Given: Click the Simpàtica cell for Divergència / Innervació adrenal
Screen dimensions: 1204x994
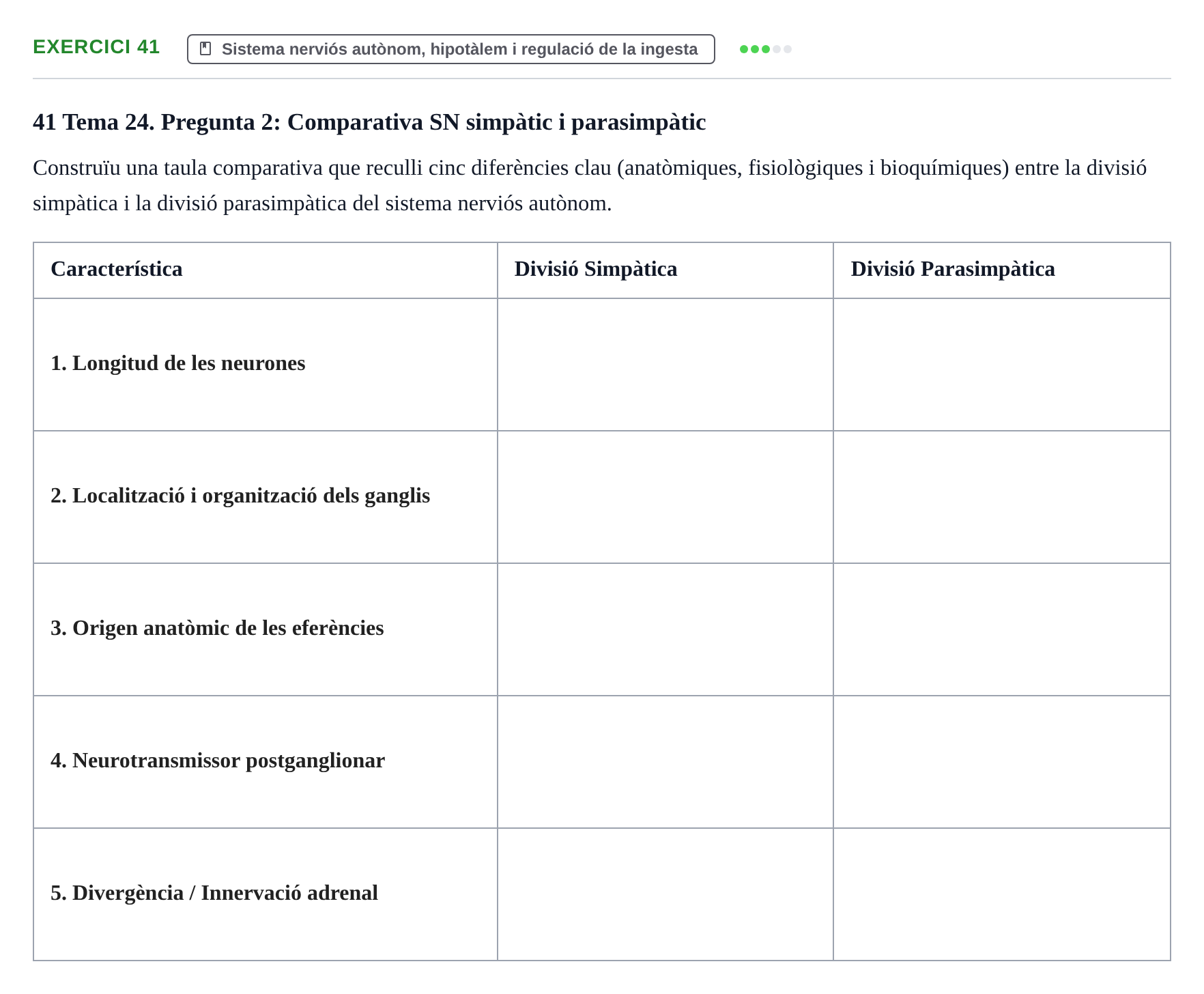Looking at the screenshot, I should click(665, 894).
